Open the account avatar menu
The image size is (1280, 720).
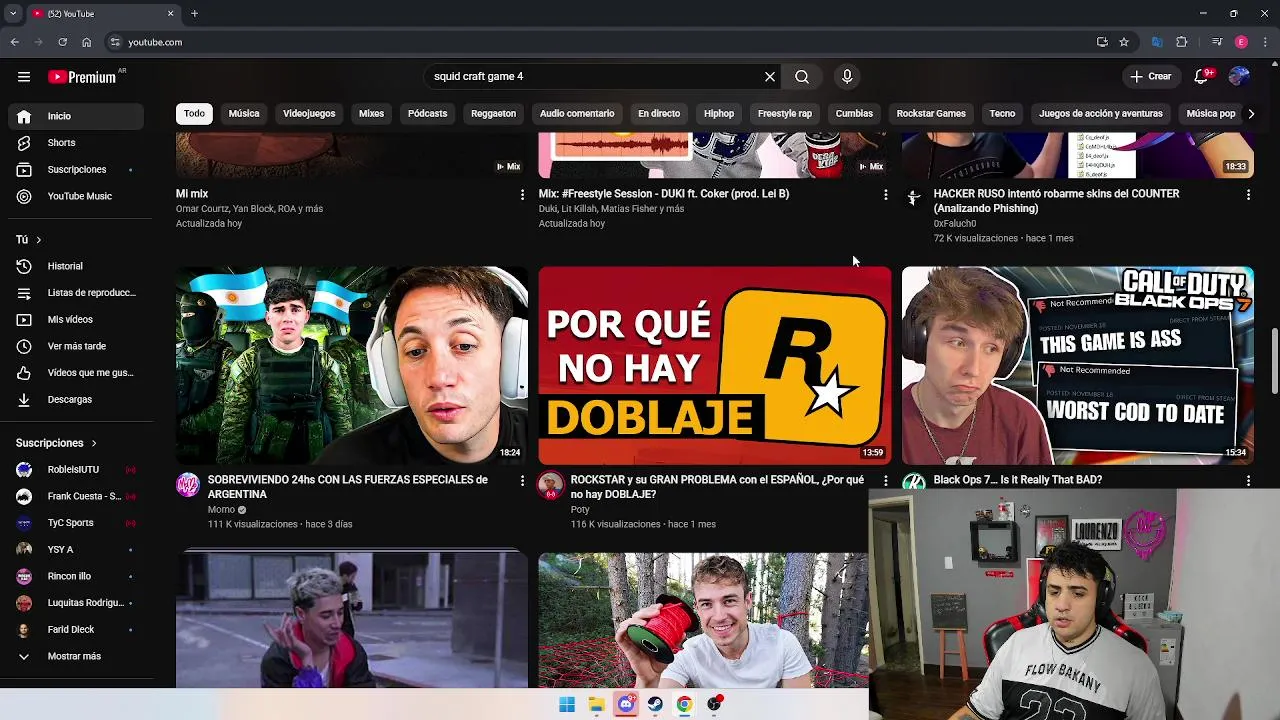1239,76
